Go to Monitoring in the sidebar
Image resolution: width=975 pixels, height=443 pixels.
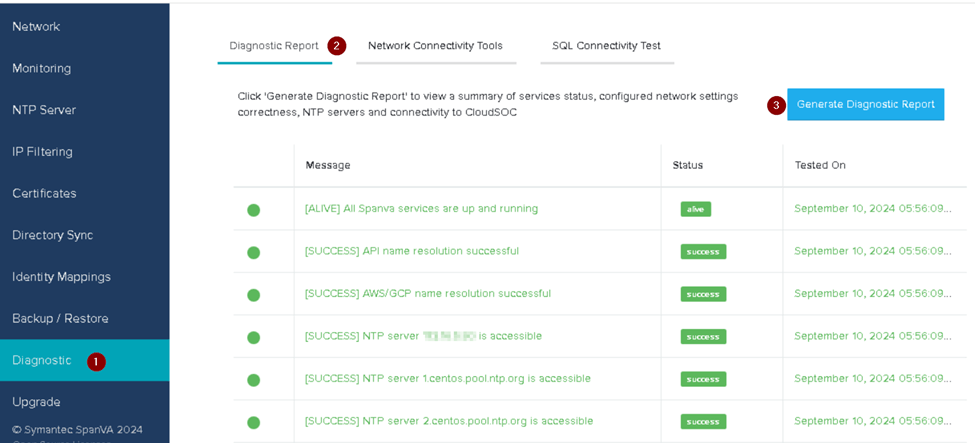tap(41, 69)
